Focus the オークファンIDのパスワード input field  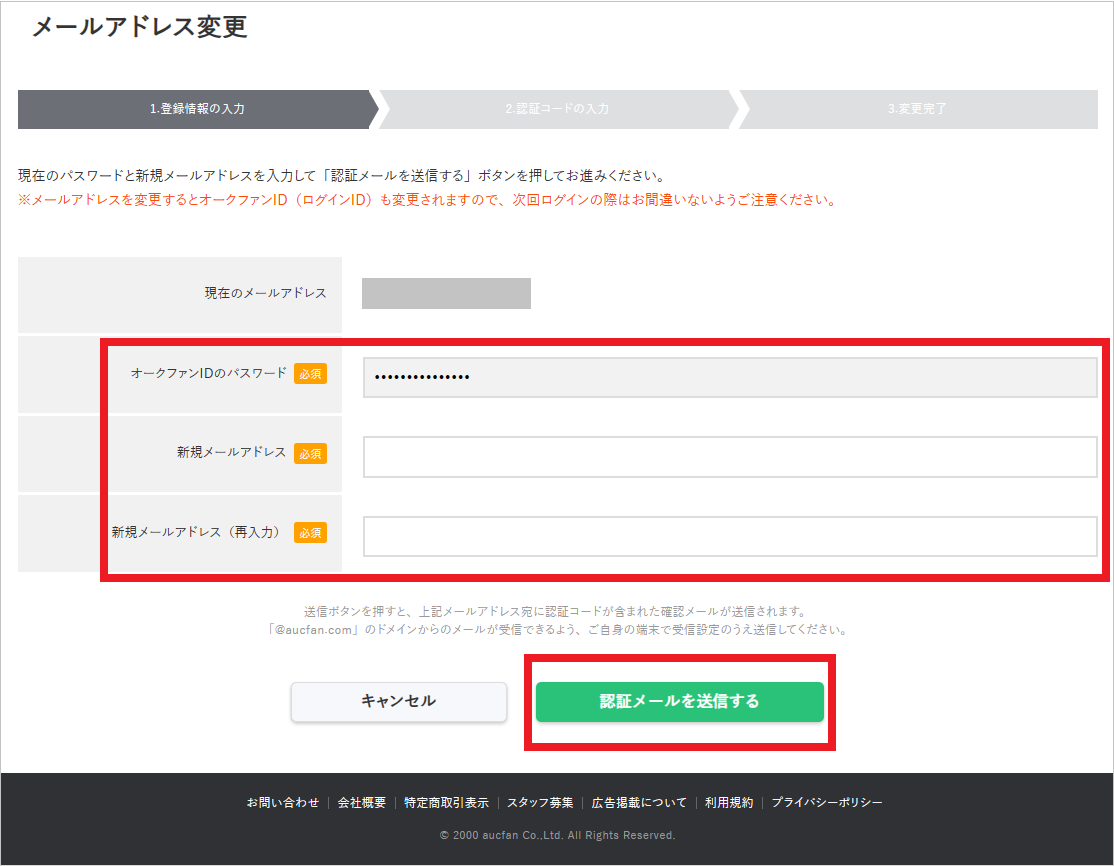[730, 377]
